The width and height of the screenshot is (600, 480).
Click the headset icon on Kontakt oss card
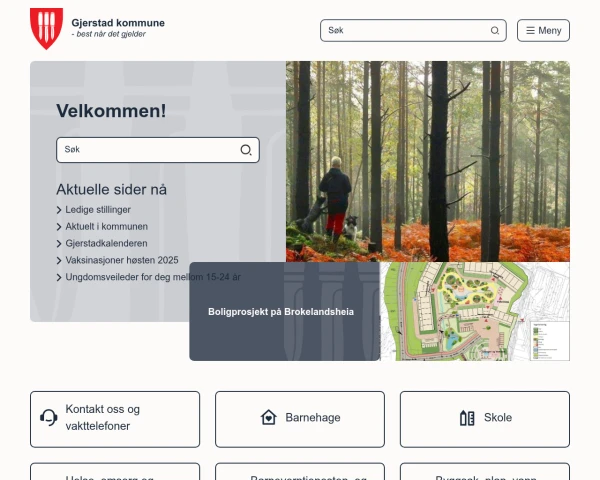coord(48,418)
